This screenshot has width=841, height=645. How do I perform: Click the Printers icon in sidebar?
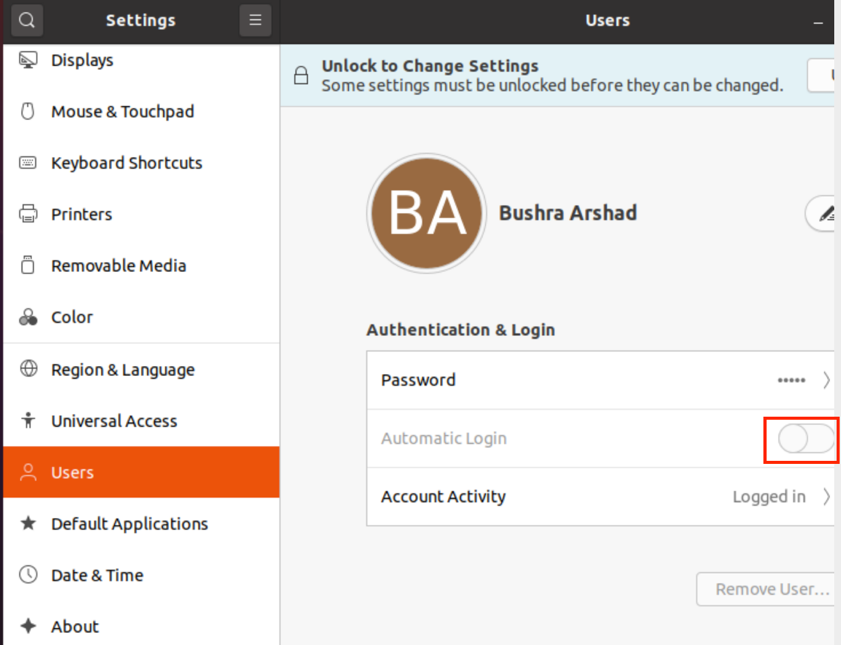(x=29, y=214)
